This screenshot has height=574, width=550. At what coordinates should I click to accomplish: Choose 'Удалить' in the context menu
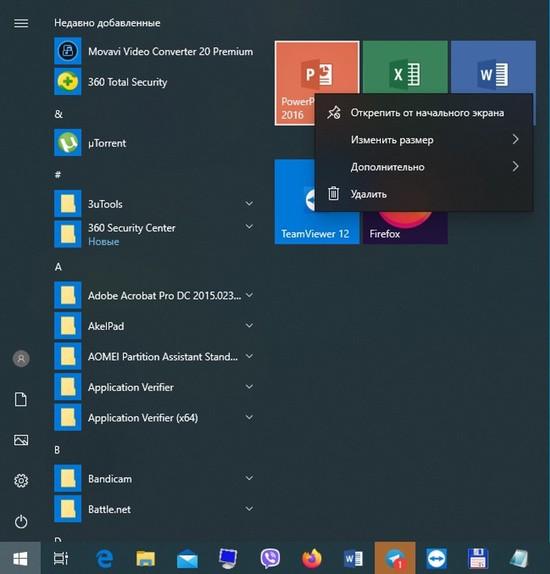click(x=424, y=194)
